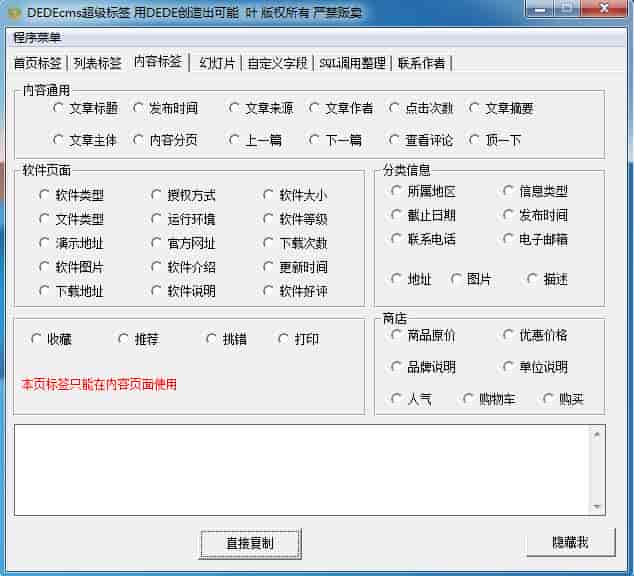Image resolution: width=634 pixels, height=576 pixels.
Task: Choose the 运行环境 radio button
Action: click(184, 219)
